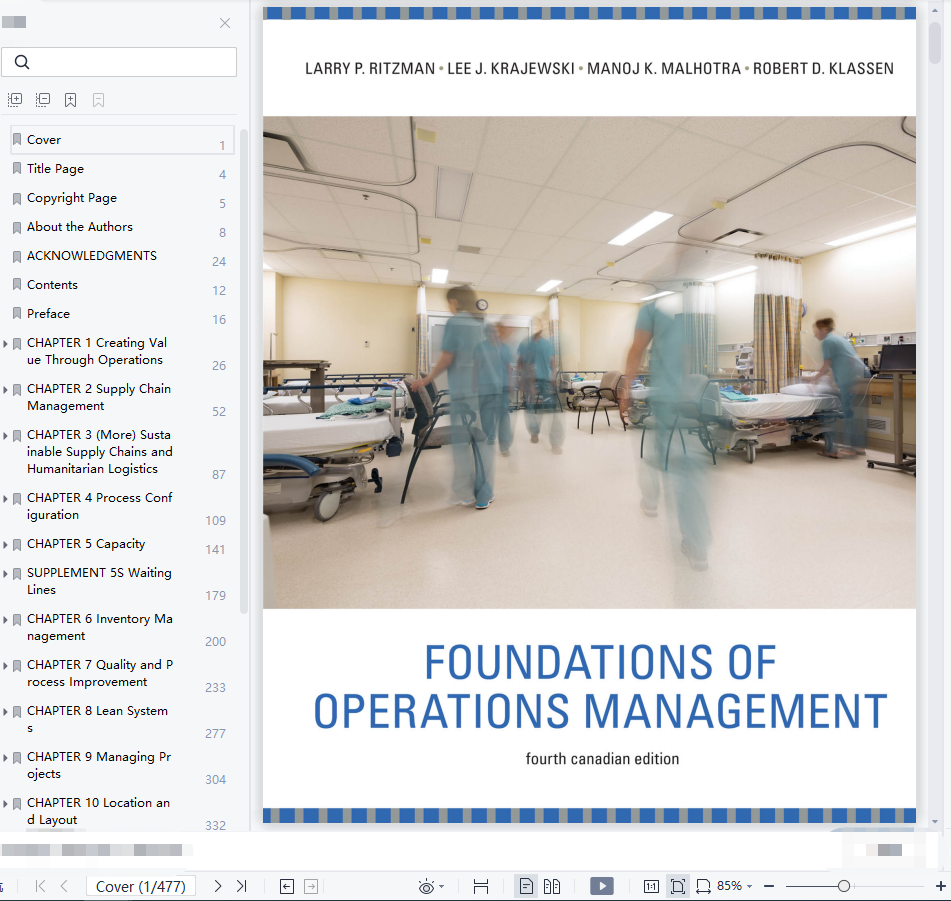Expand all bookmarks in the outline panel
The image size is (951, 901).
(x=15, y=99)
